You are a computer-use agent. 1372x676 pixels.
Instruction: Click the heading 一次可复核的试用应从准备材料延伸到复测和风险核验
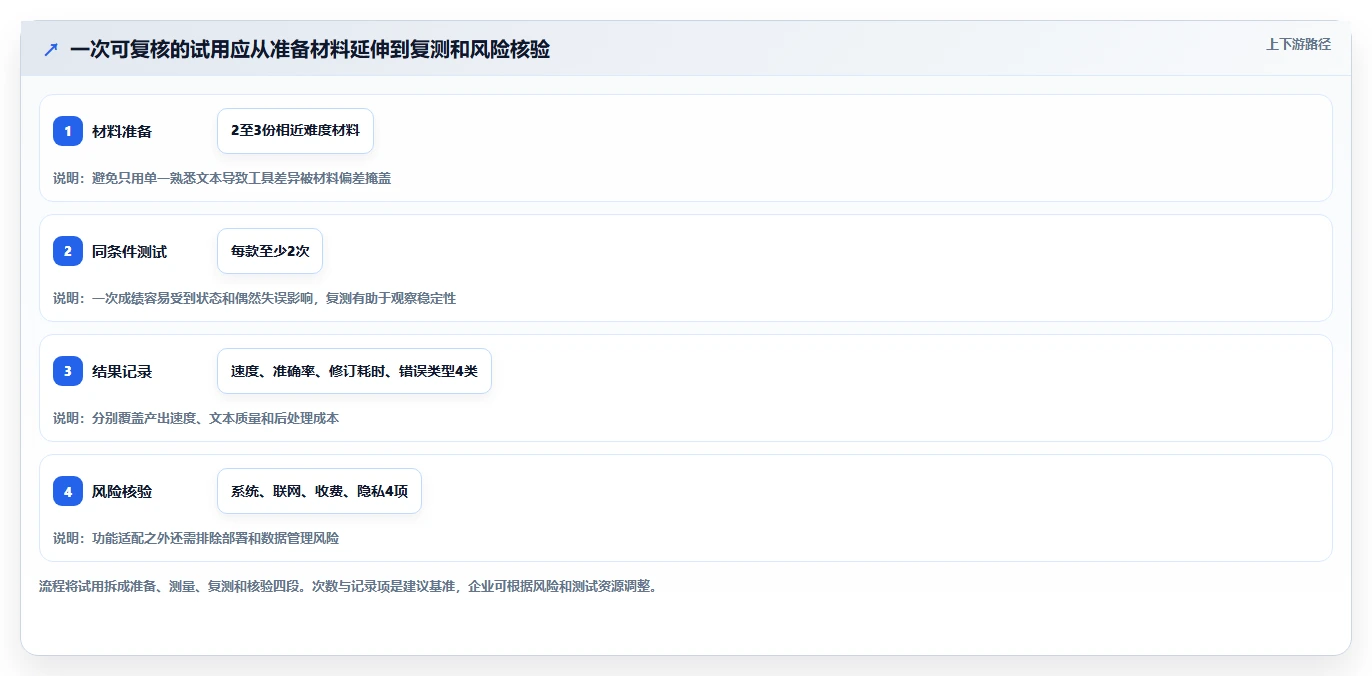tap(310, 49)
